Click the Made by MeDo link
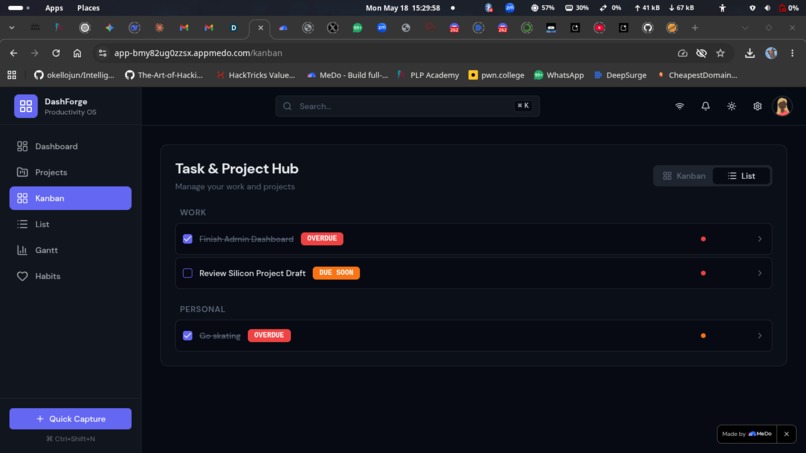 click(x=747, y=434)
